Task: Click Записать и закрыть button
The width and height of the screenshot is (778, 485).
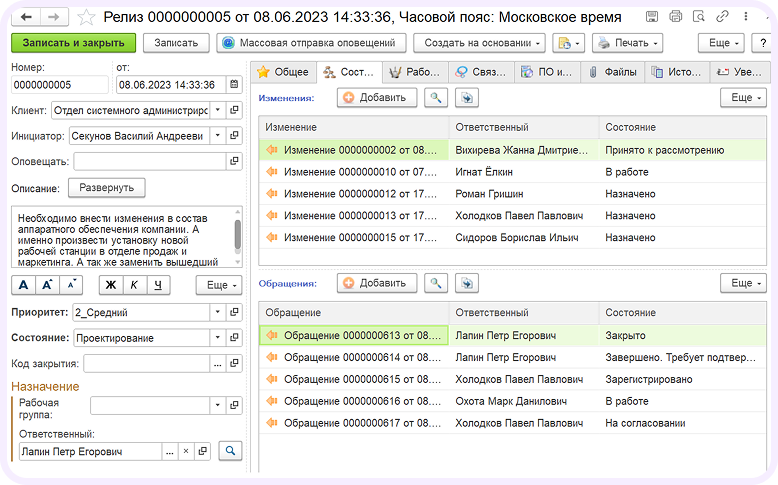Action: tap(73, 43)
